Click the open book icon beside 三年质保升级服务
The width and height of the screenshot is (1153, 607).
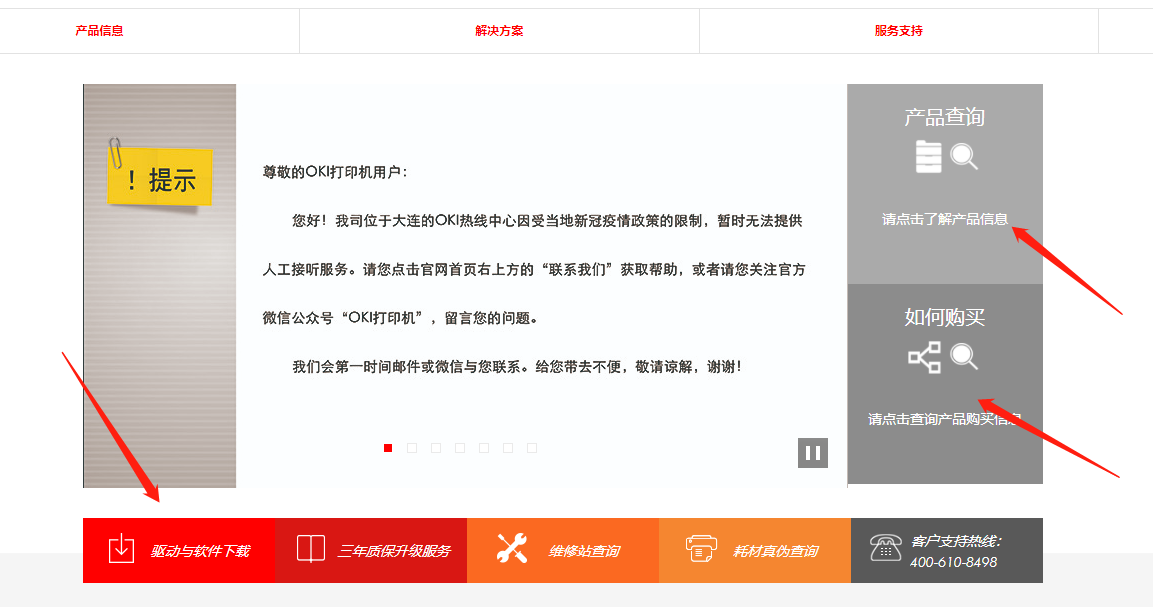point(312,550)
